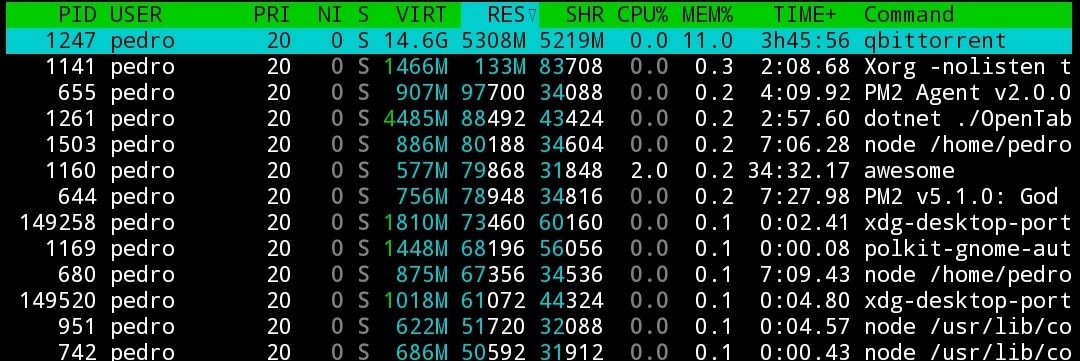Click the 7:27.98 time value
Image resolution: width=1080 pixels, height=361 pixels.
804,196
